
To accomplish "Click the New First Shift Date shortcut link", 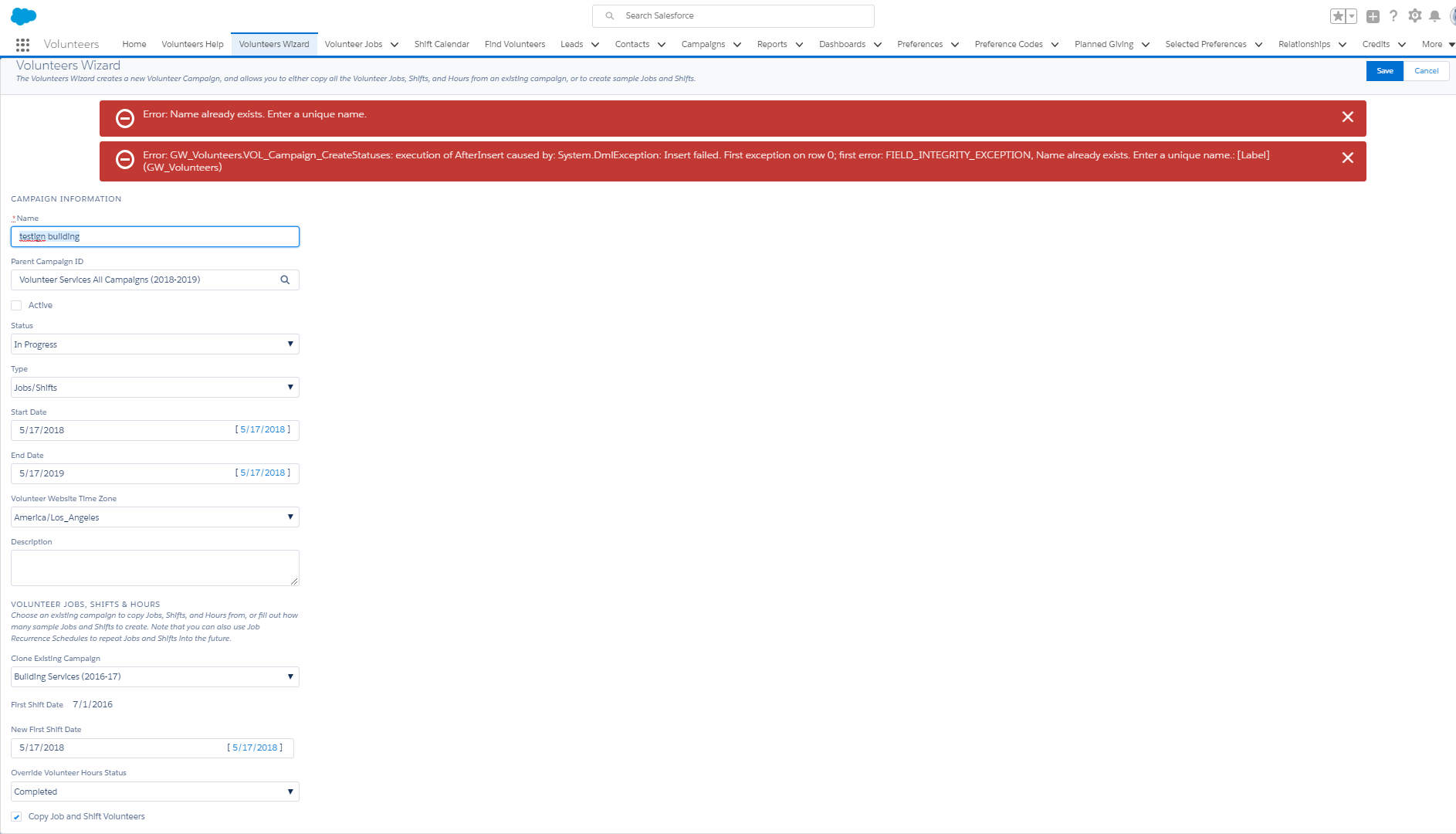I will (256, 748).
